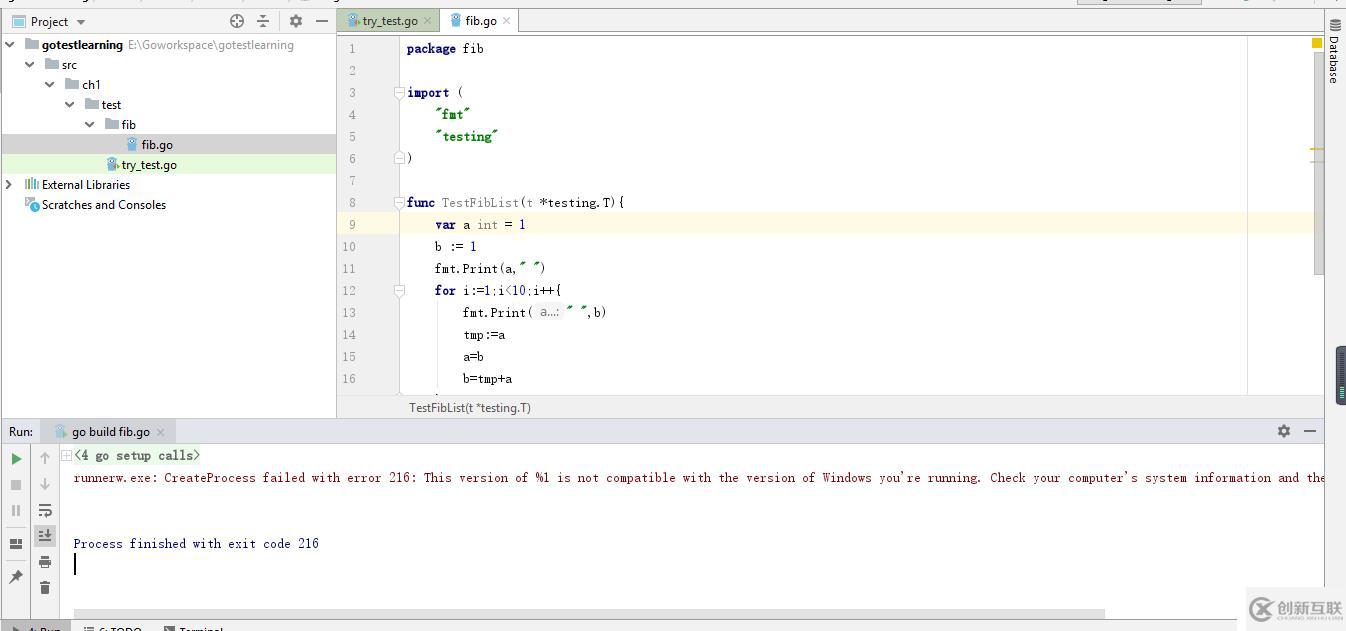Expand the 4 go setup calls fold

[66, 455]
